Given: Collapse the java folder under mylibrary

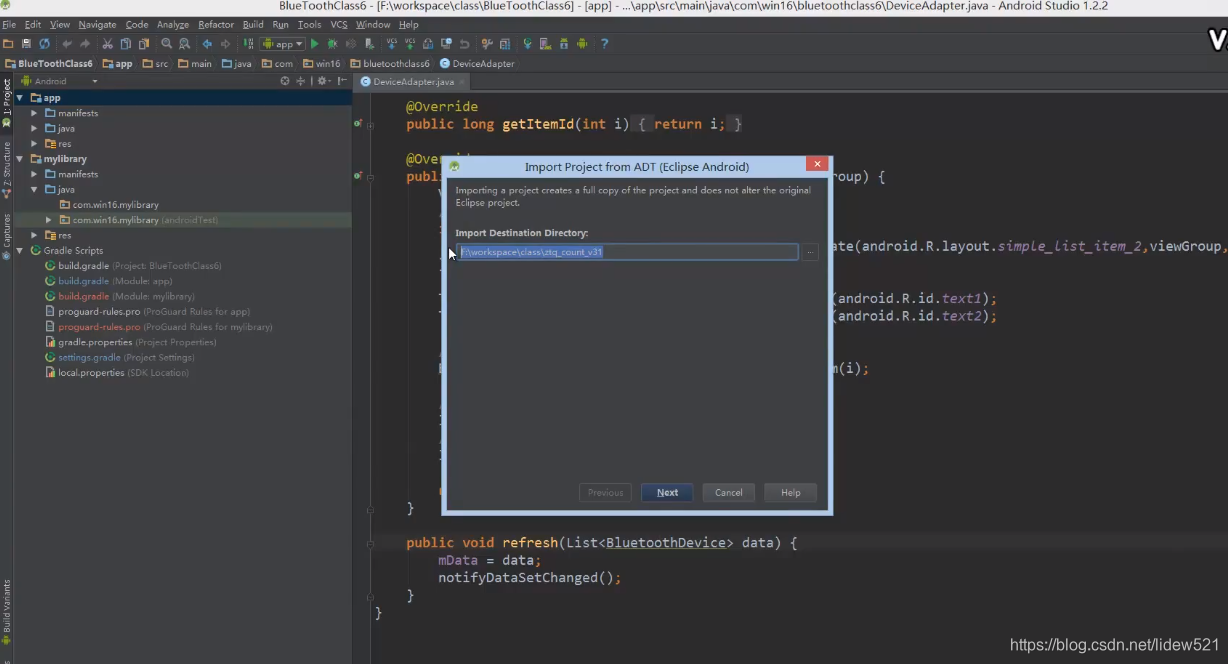Looking at the screenshot, I should point(34,189).
